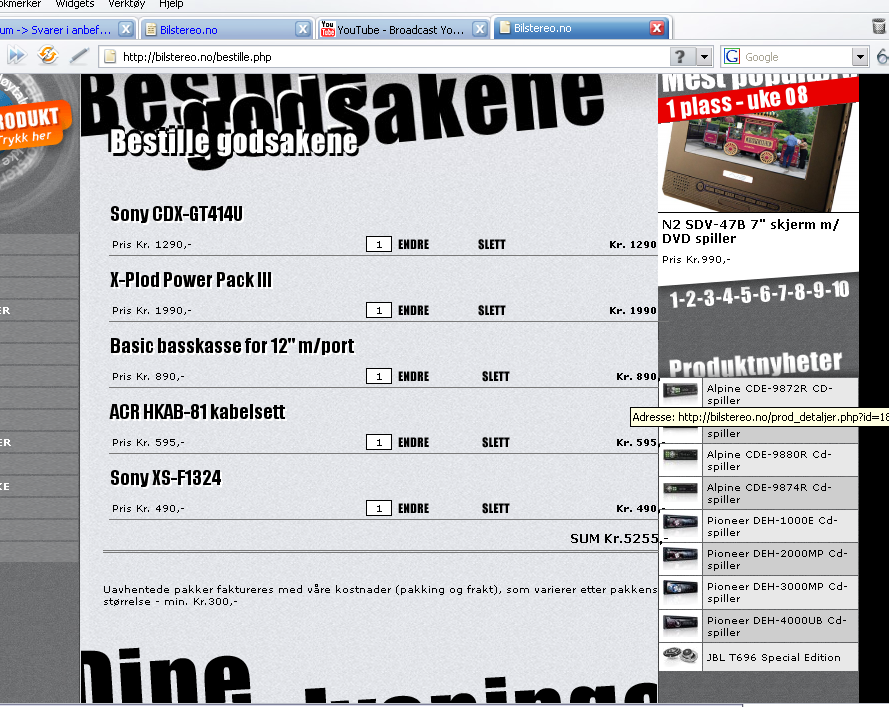Viewport: 889px width, 707px height.
Task: Switch to the YouTube Broadcast tab
Action: pyautogui.click(x=403, y=29)
